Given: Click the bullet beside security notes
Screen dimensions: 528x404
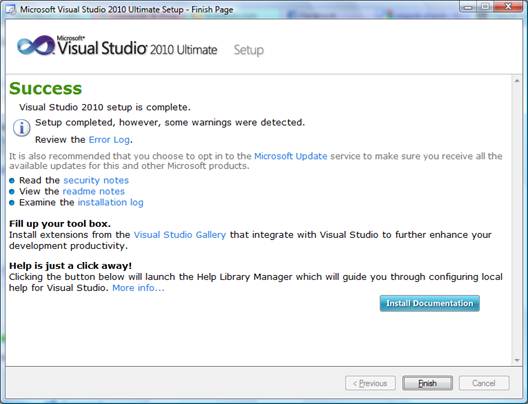Looking at the screenshot, I should pyautogui.click(x=12, y=181).
